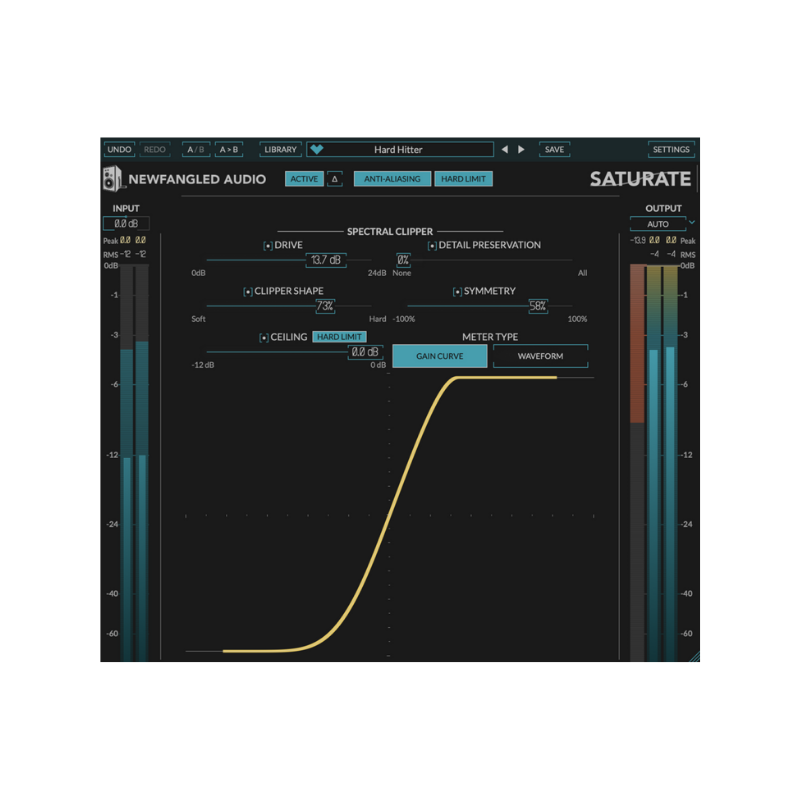The width and height of the screenshot is (800, 800).
Task: Toggle HARD LIMIT next to the Ceiling control
Action: (x=340, y=337)
